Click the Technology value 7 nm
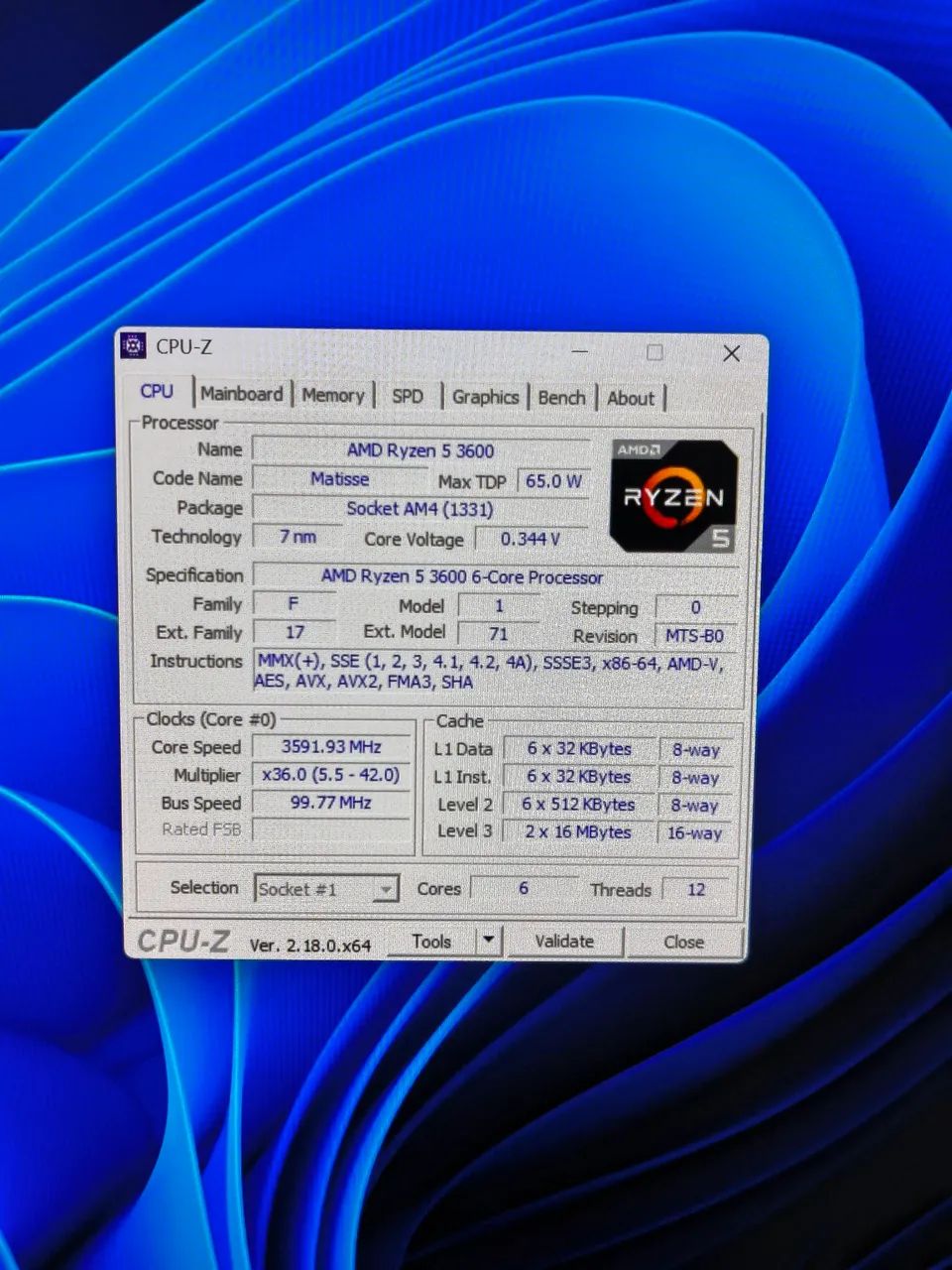The width and height of the screenshot is (952, 1270). tap(297, 536)
